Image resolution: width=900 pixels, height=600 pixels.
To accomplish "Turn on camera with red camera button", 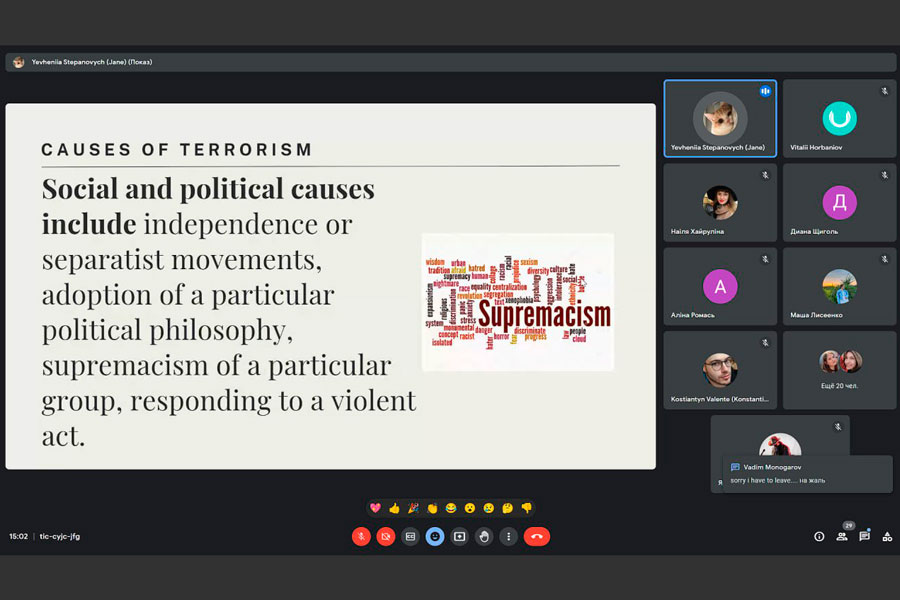I will click(386, 536).
